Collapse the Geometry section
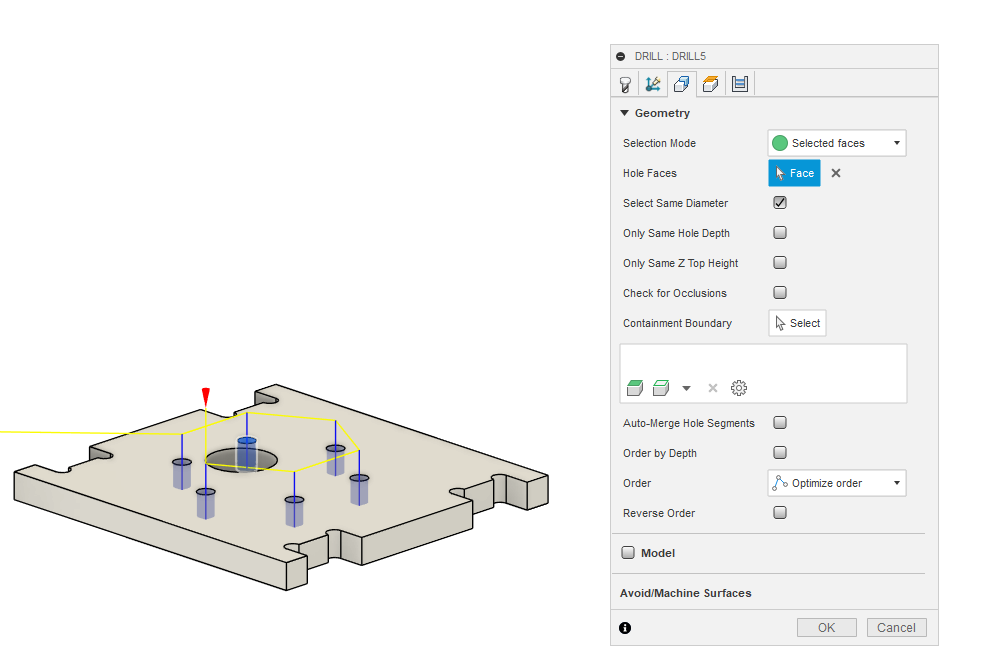The height and width of the screenshot is (665, 987). [624, 113]
